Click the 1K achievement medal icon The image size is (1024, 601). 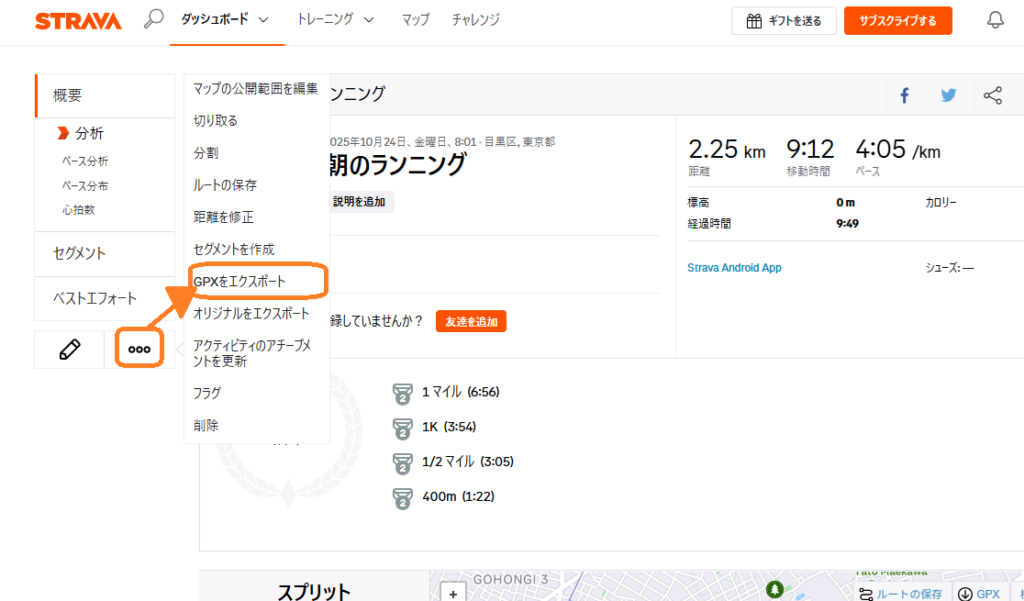(x=403, y=428)
